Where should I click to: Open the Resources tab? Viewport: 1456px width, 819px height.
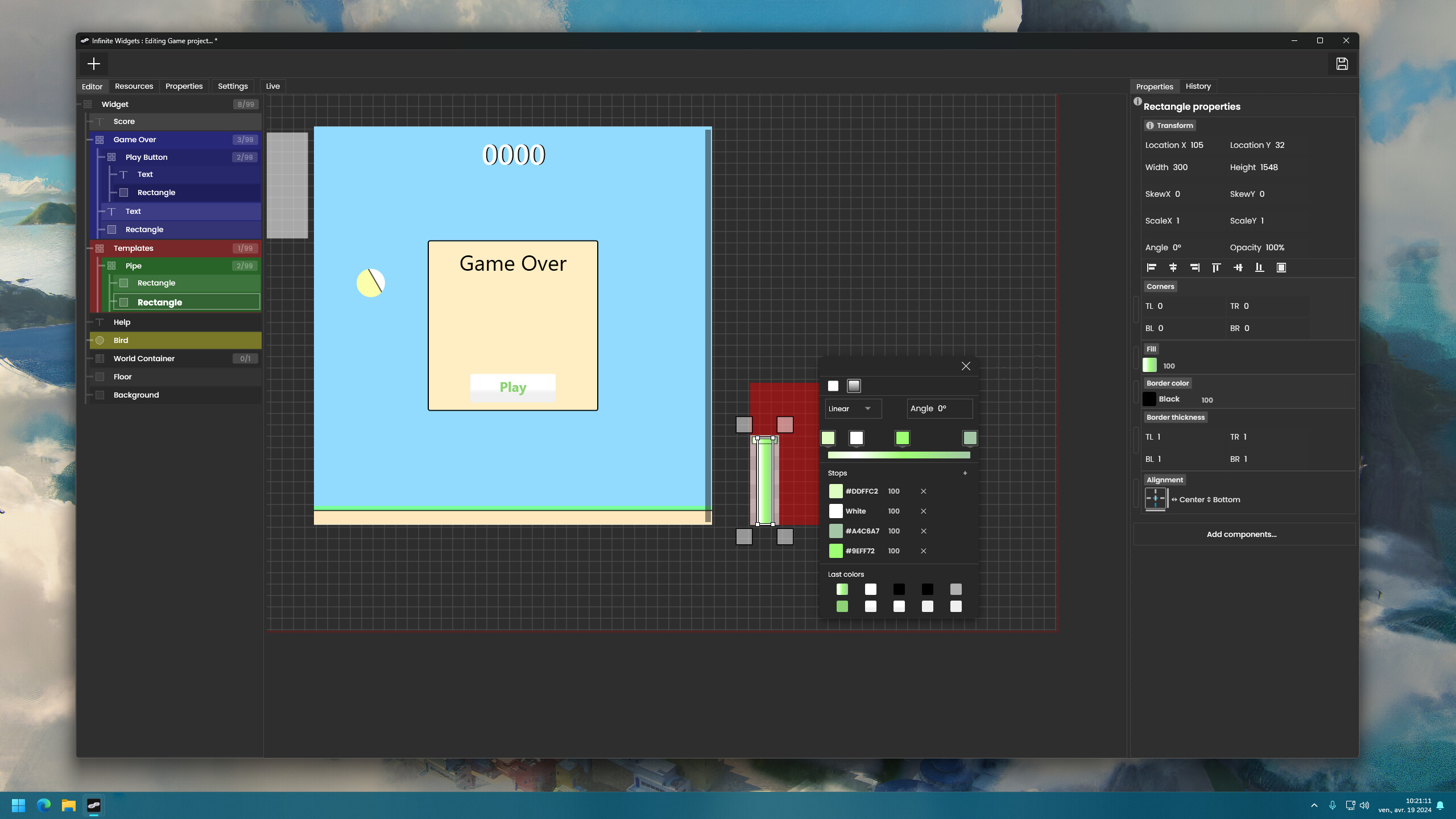[x=134, y=86]
